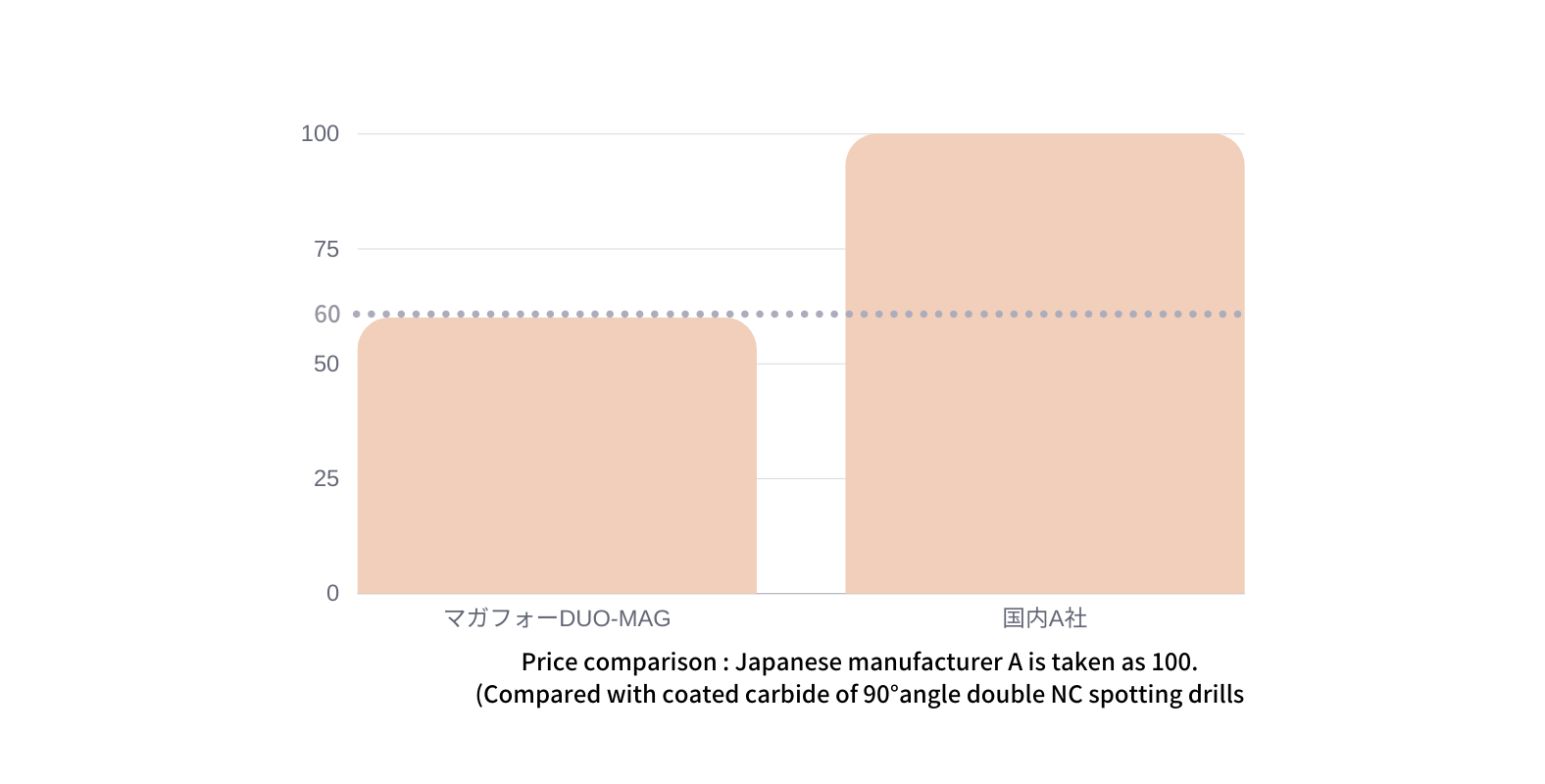Click the 50 y-axis label
The height and width of the screenshot is (784, 1545).
326,364
